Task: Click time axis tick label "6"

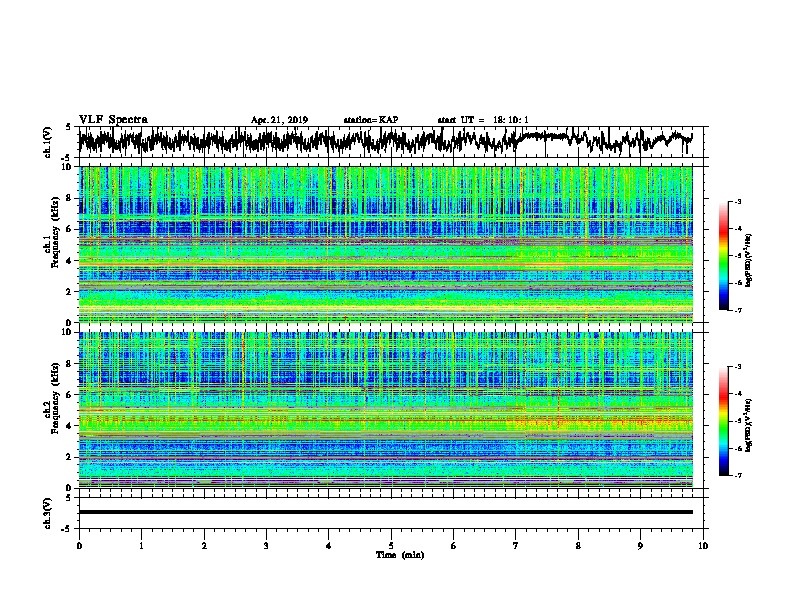Action: (453, 546)
